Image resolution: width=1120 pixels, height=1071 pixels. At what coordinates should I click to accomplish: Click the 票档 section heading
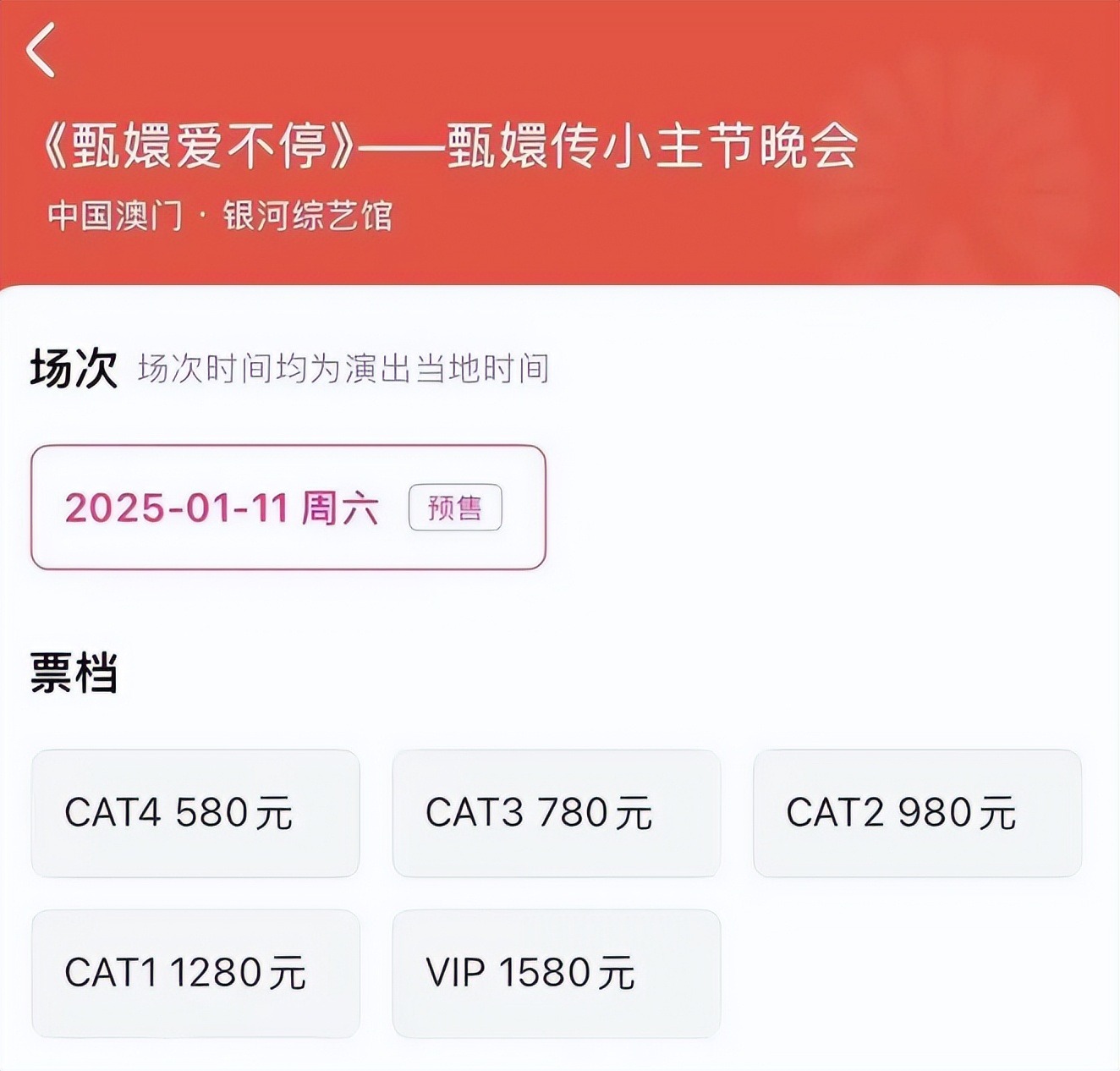74,673
